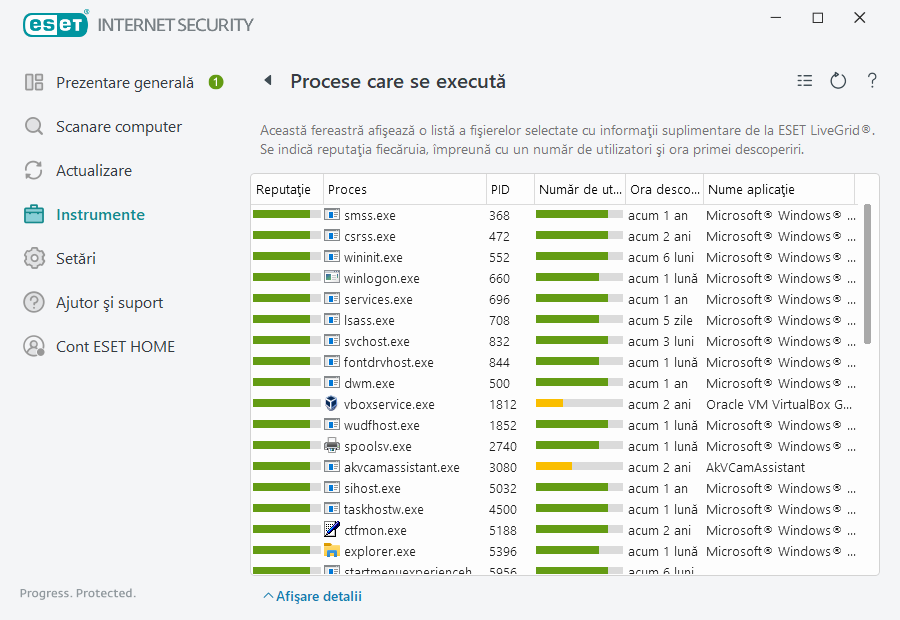Viewport: 900px width, 620px height.
Task: Sort by the Nume aplicație column header
Action: point(750,190)
